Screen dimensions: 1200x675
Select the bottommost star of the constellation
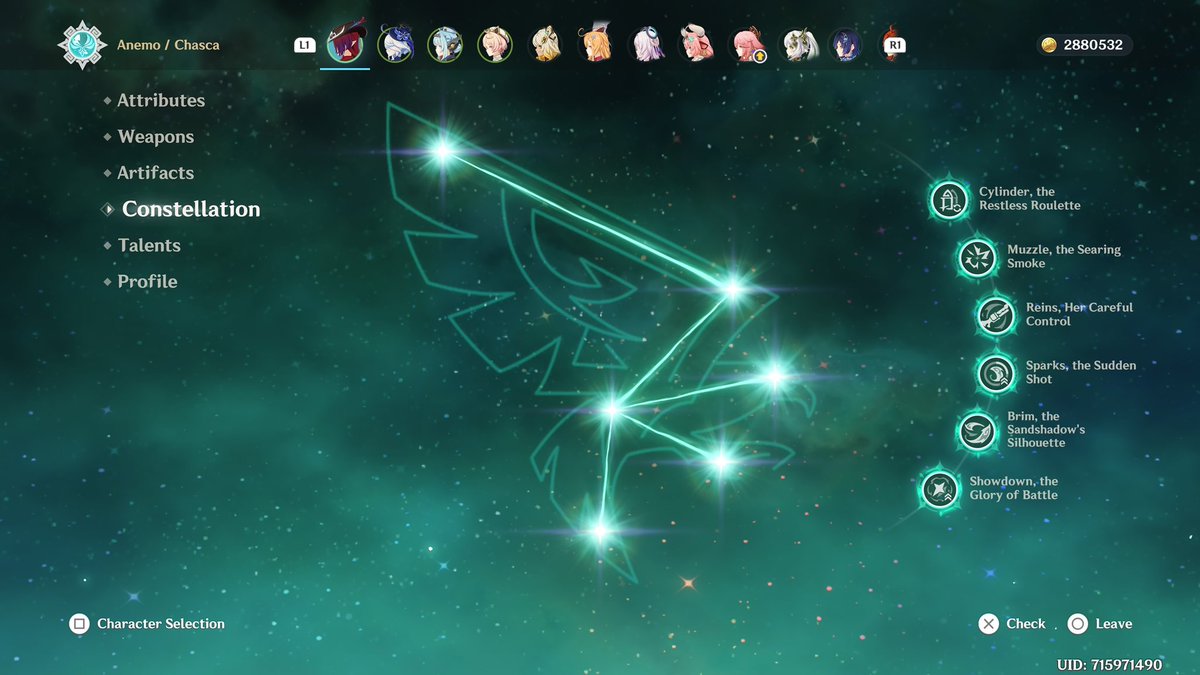tap(599, 531)
